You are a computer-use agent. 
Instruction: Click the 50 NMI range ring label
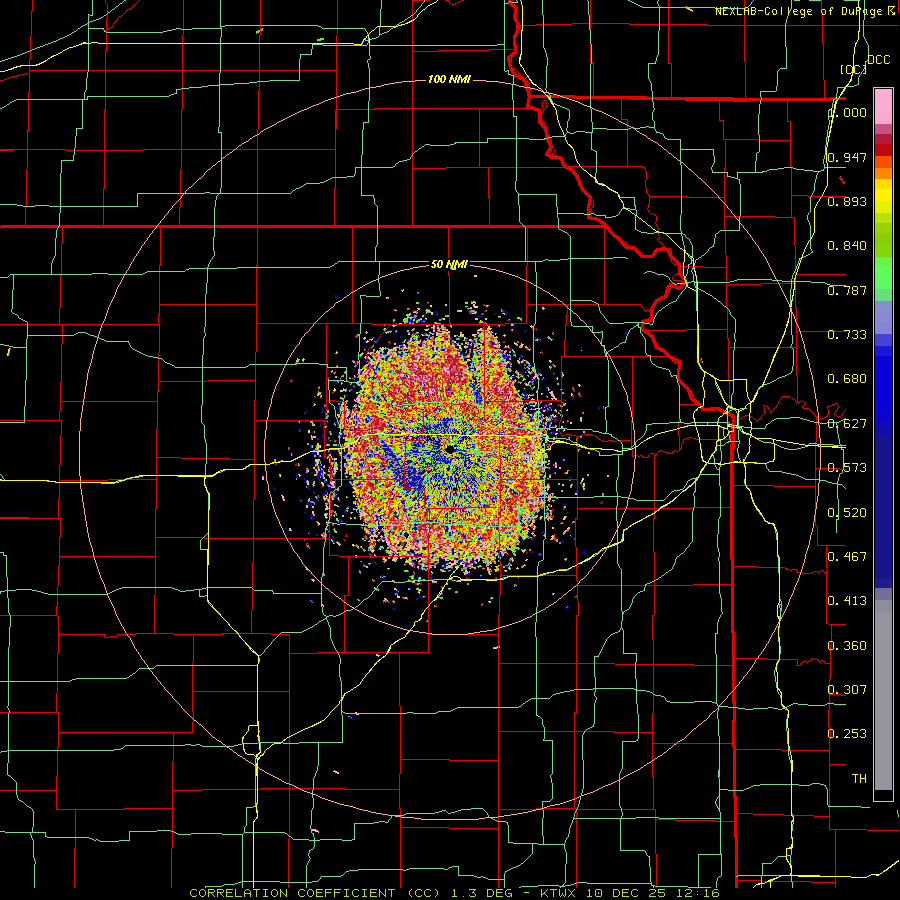pyautogui.click(x=449, y=264)
